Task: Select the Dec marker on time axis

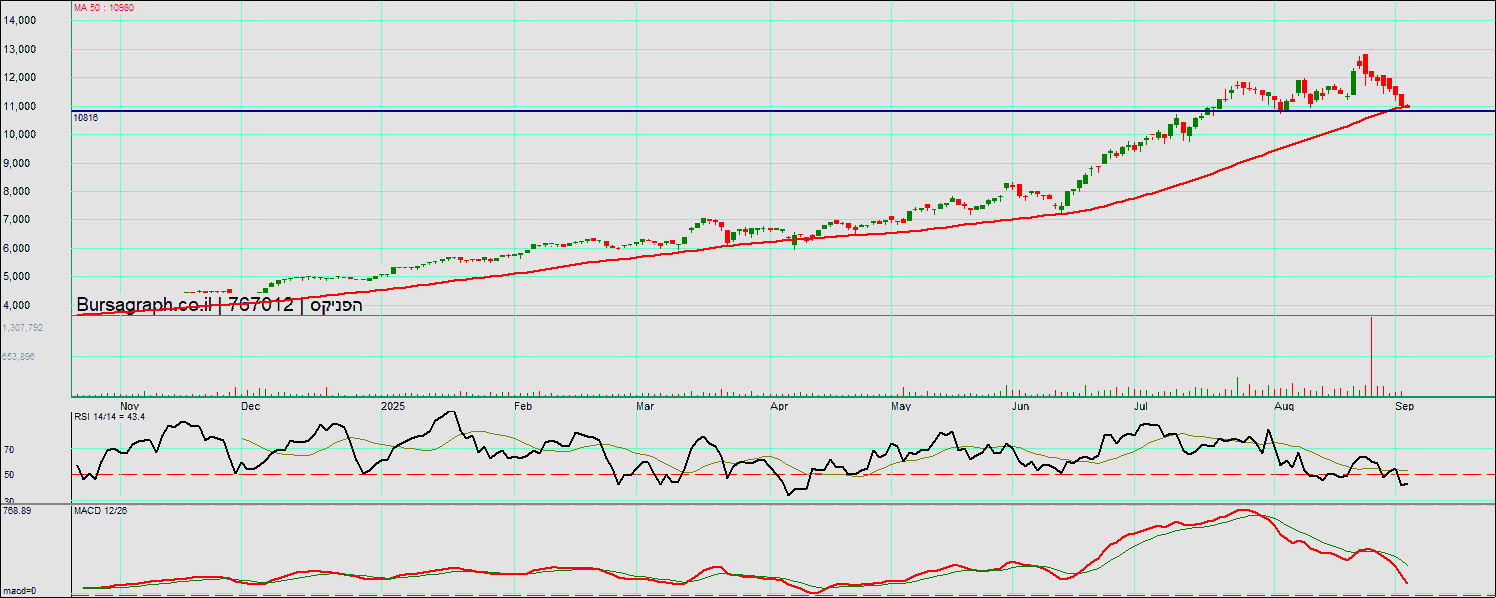Action: pyautogui.click(x=250, y=407)
